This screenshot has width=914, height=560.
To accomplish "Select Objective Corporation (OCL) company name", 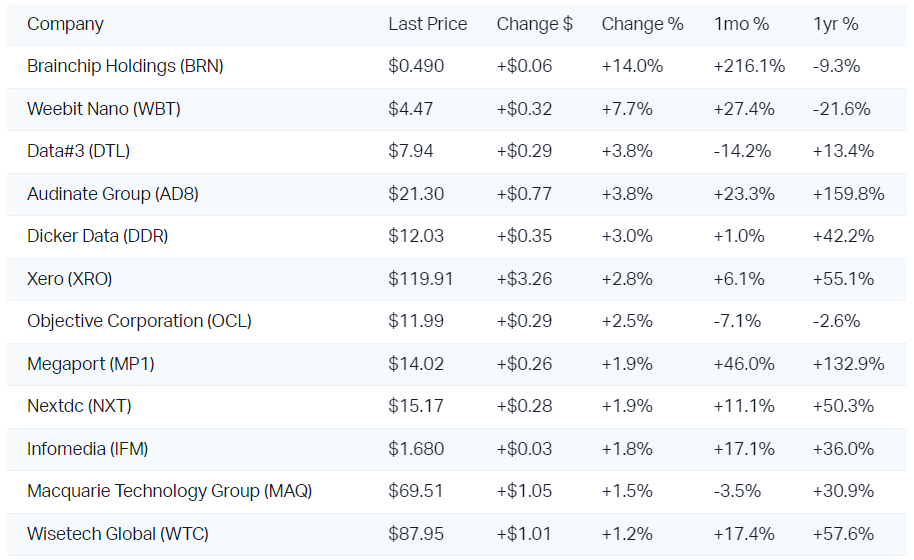I will (139, 321).
